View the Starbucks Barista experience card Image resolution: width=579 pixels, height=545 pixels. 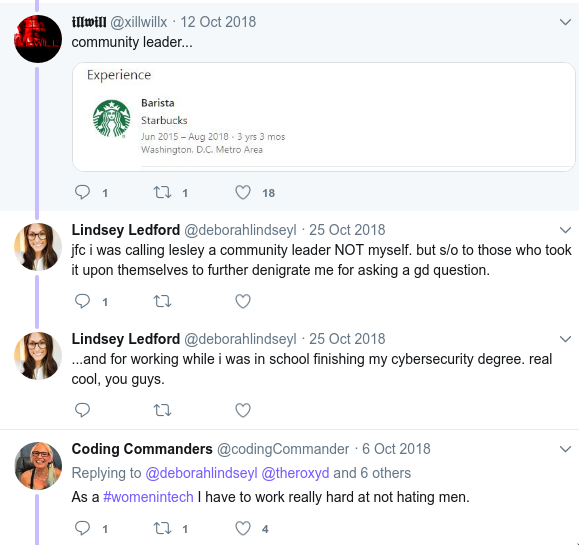click(x=323, y=117)
